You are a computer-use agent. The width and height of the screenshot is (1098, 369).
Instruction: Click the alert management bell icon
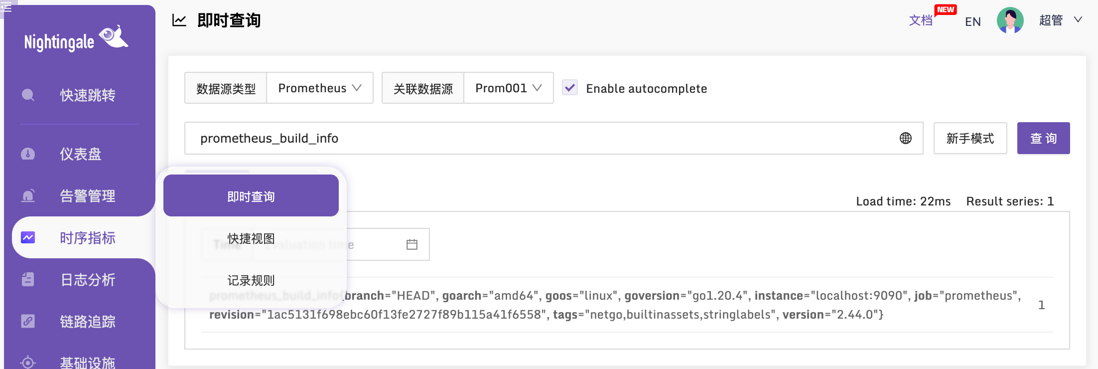coord(28,196)
